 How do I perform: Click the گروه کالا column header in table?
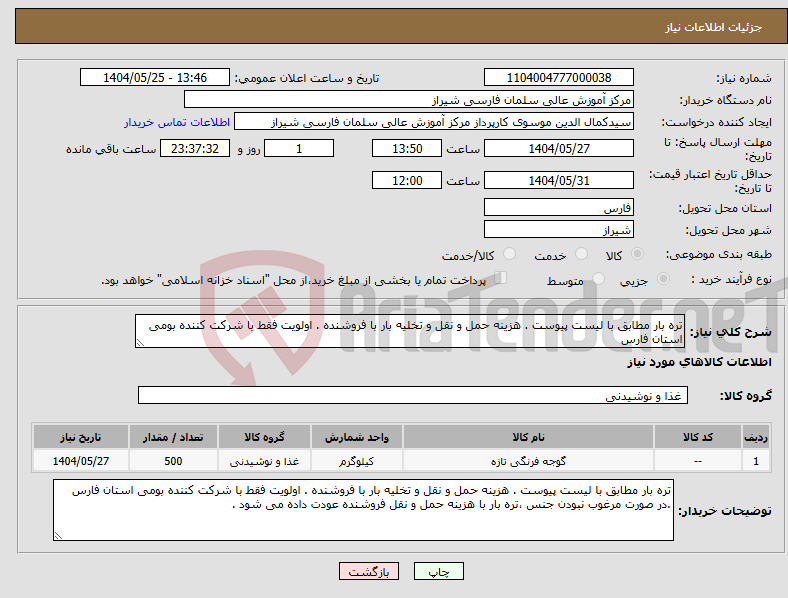[x=264, y=437]
